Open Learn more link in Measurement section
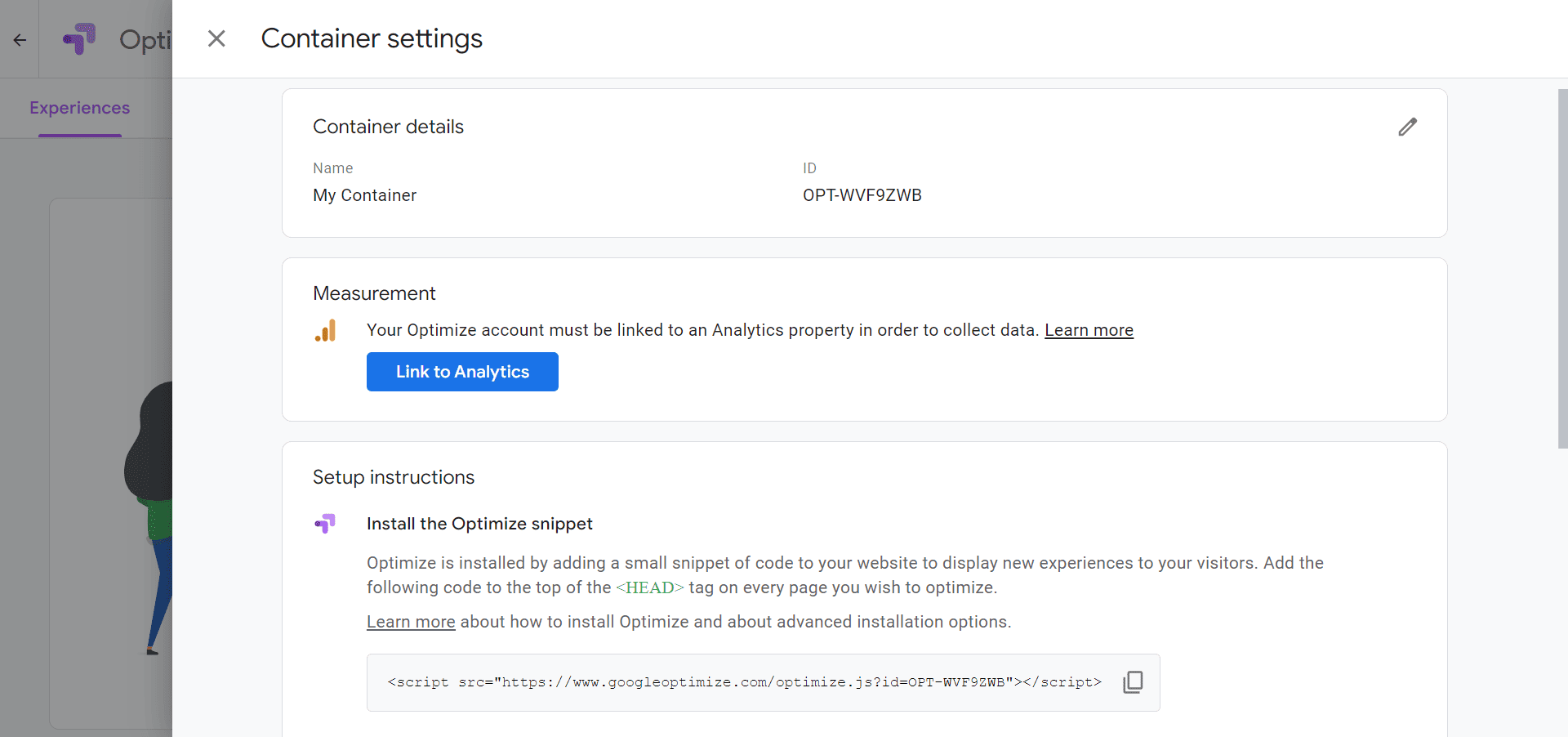The width and height of the screenshot is (1568, 737). (x=1089, y=330)
